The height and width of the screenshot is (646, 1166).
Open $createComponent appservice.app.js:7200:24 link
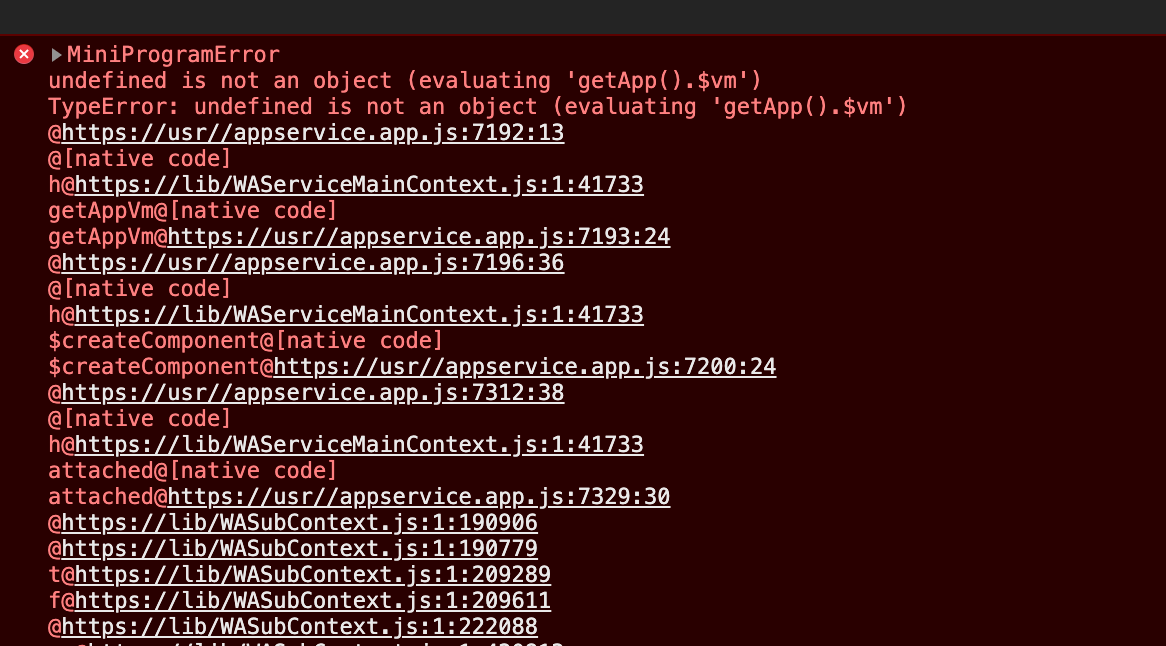click(x=525, y=366)
